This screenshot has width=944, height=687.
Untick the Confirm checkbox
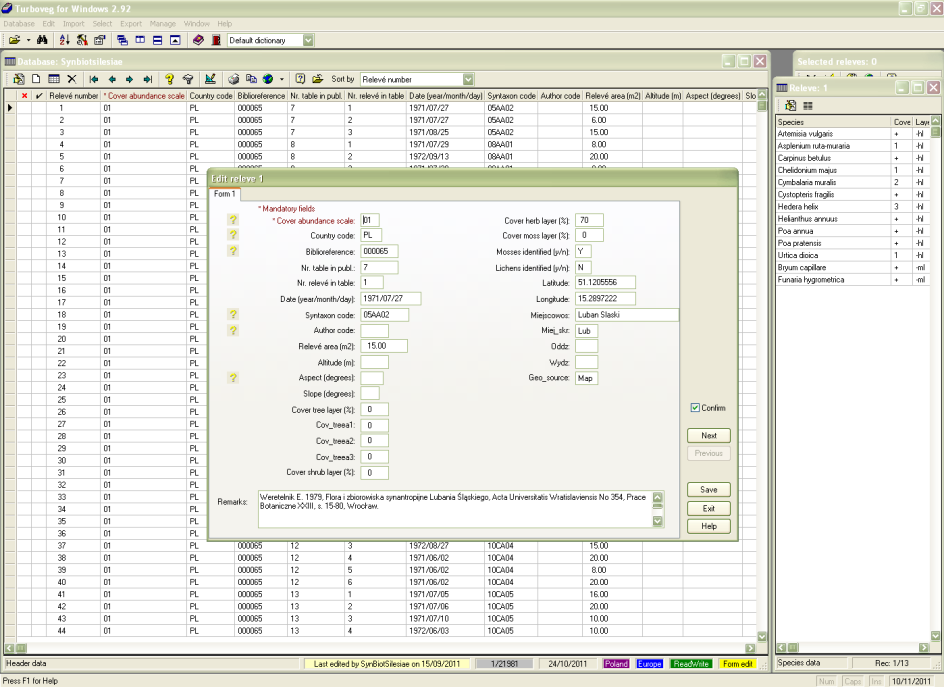[695, 408]
